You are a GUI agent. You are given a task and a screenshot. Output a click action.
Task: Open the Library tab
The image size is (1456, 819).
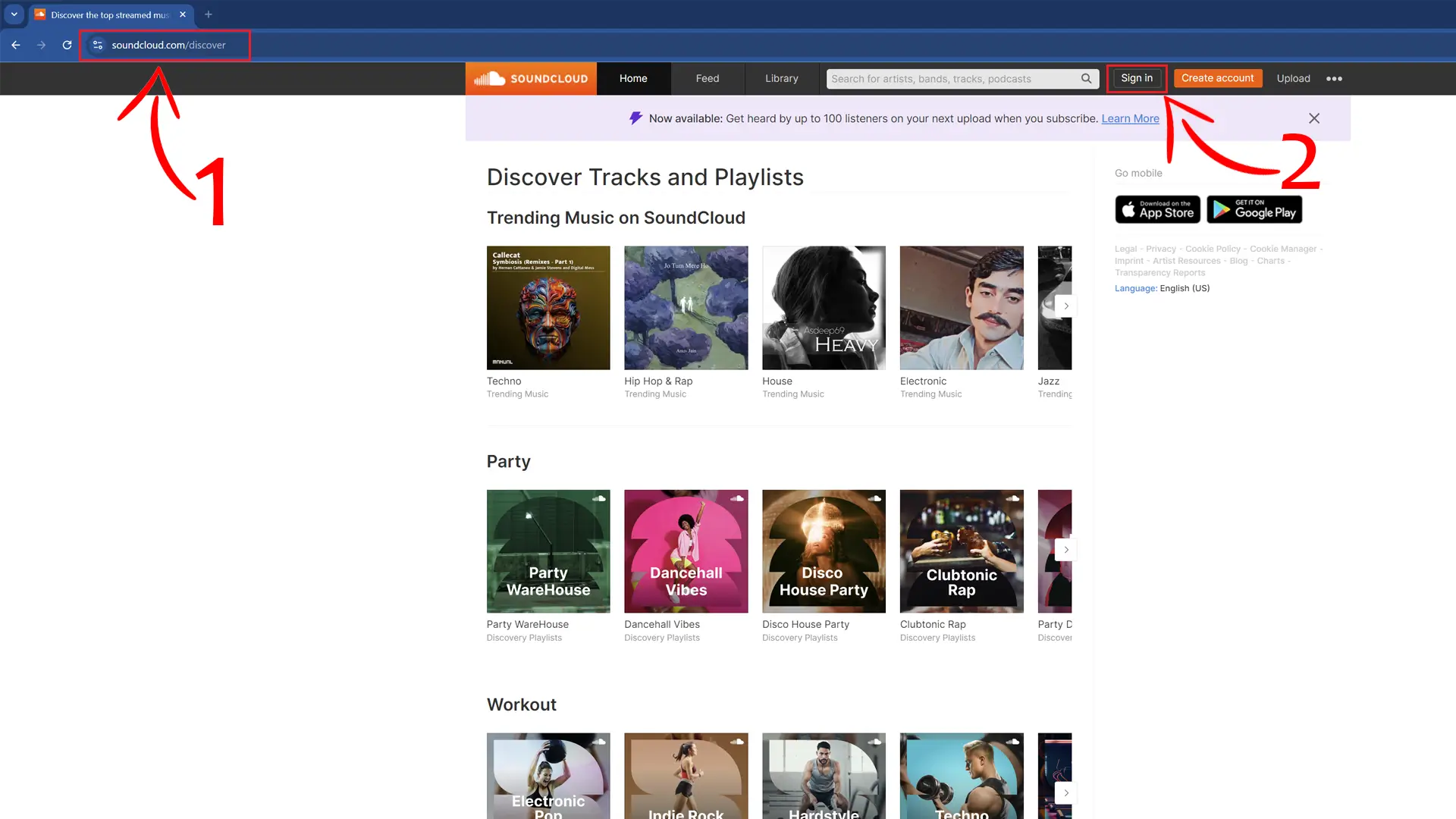782,79
